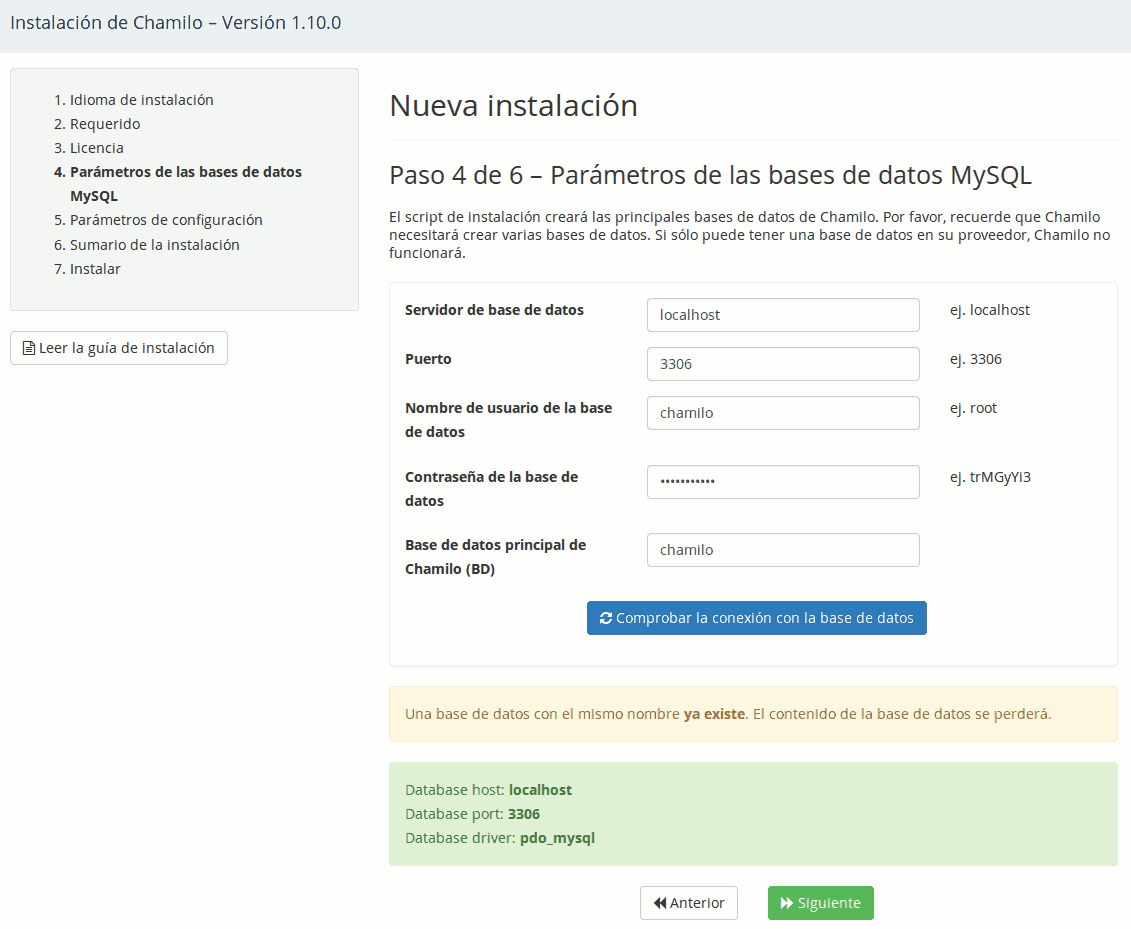
Task: Click the Contraseña de la base de datos field
Action: (783, 482)
